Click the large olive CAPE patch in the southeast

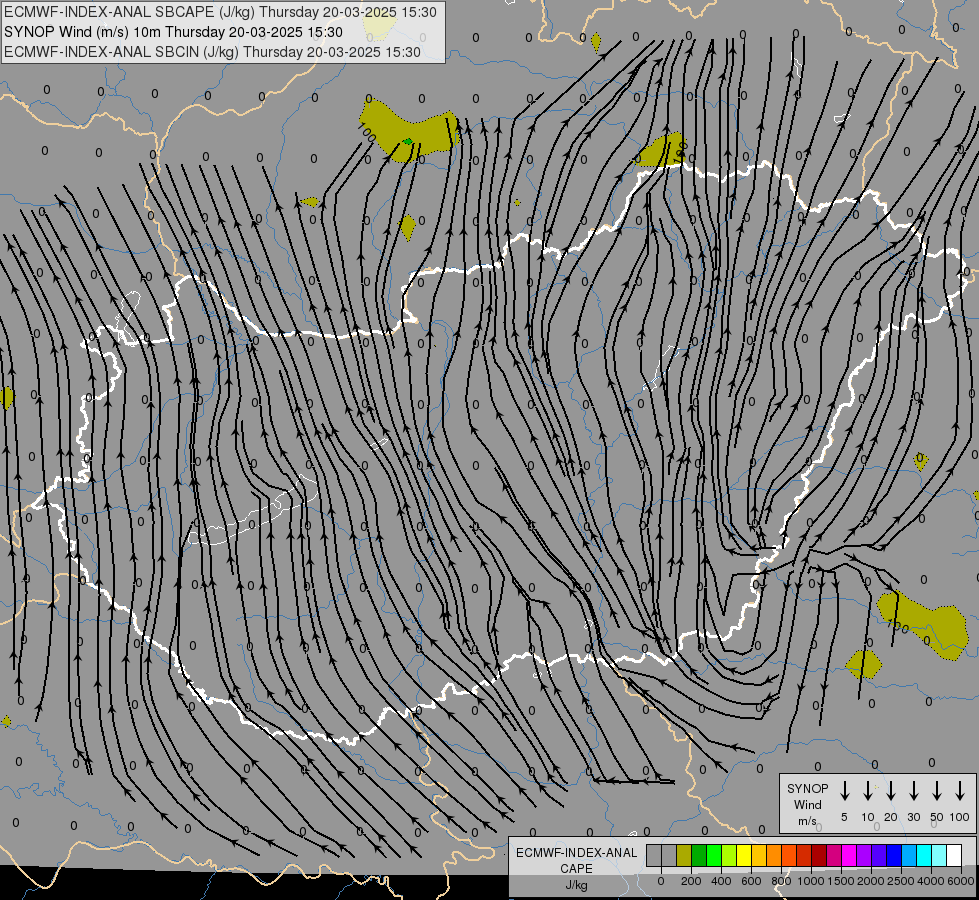(924, 625)
